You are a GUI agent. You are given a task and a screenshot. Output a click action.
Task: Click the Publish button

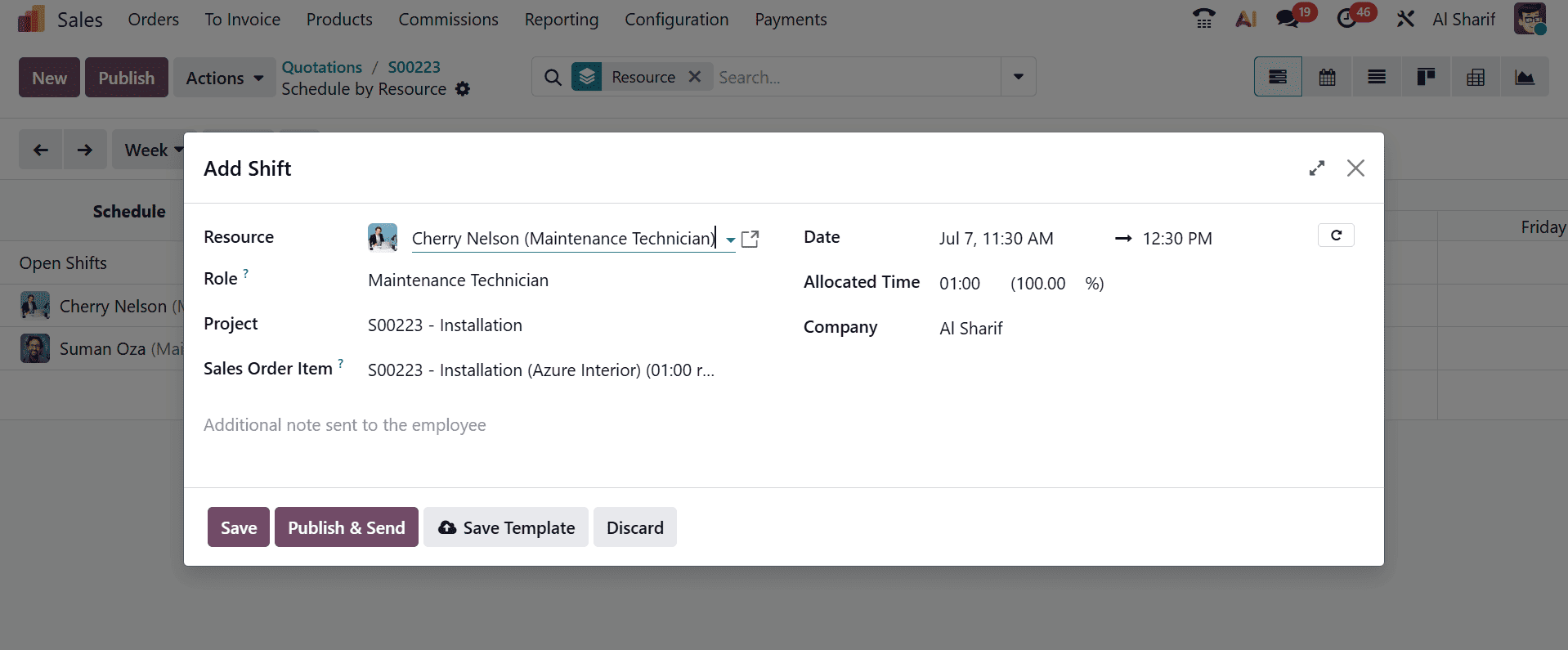[x=127, y=78]
